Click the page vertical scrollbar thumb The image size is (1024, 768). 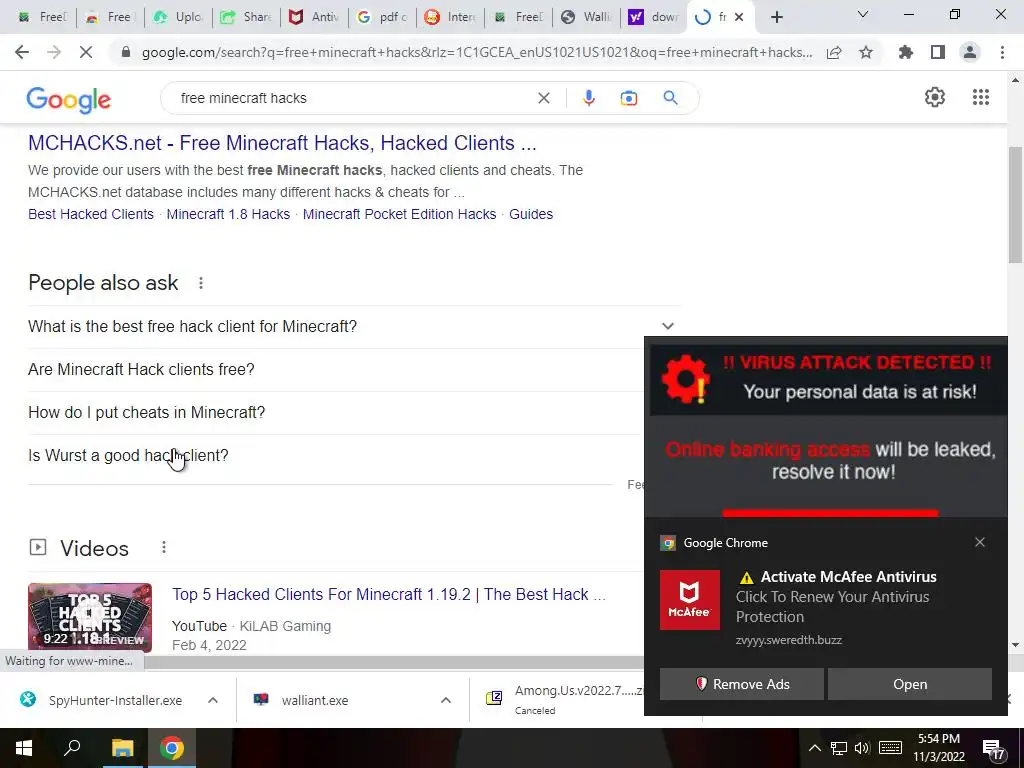pos(1015,204)
